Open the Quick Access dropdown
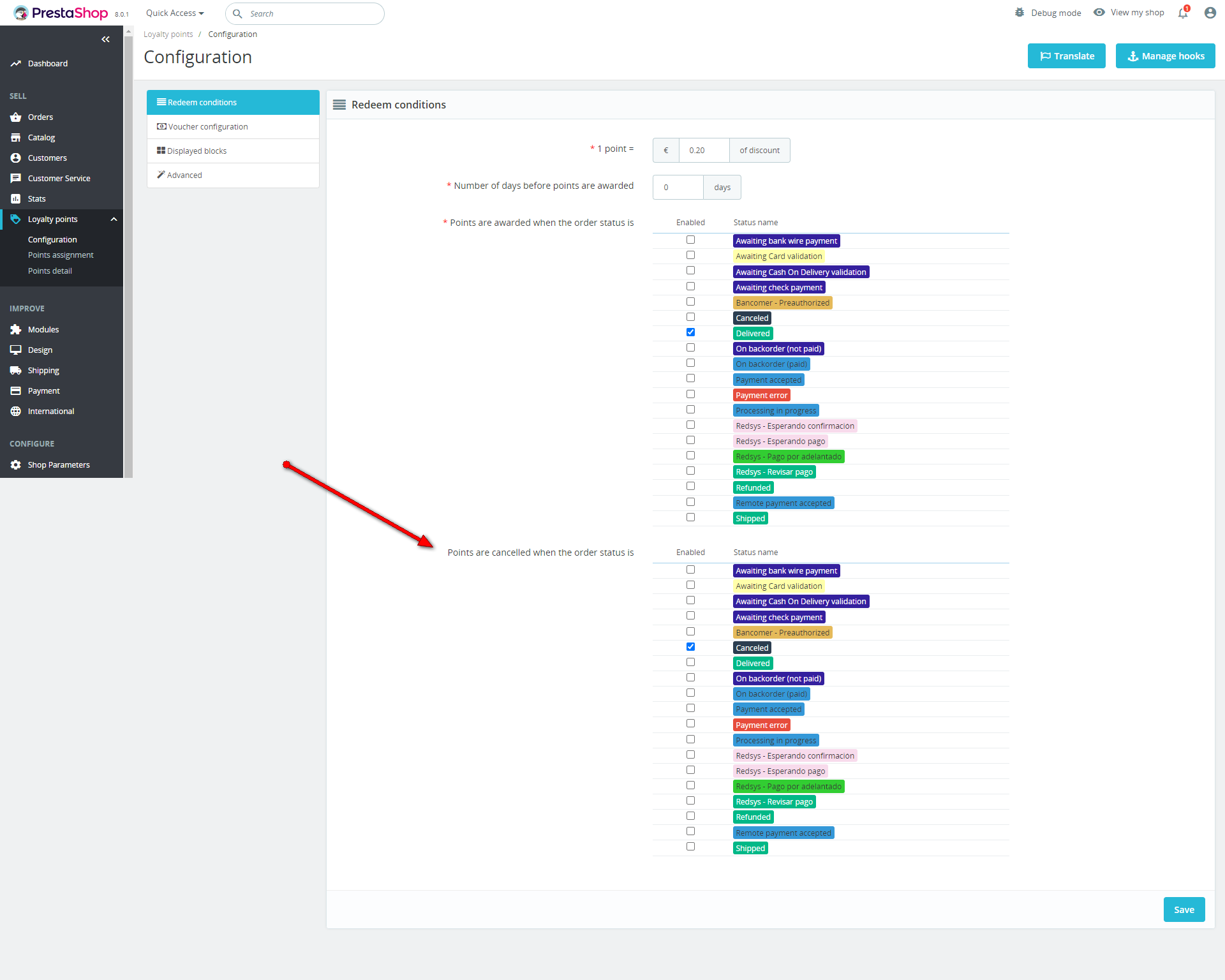Viewport: 1225px width, 980px height. point(175,13)
